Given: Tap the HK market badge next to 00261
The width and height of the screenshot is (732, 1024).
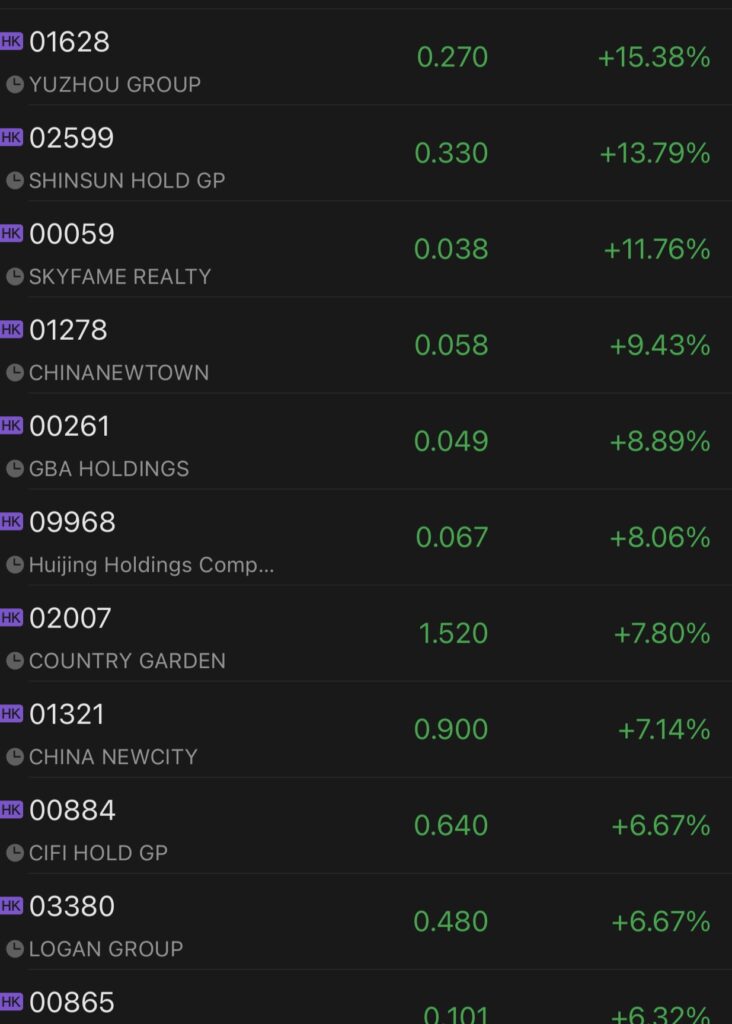Looking at the screenshot, I should [11, 425].
